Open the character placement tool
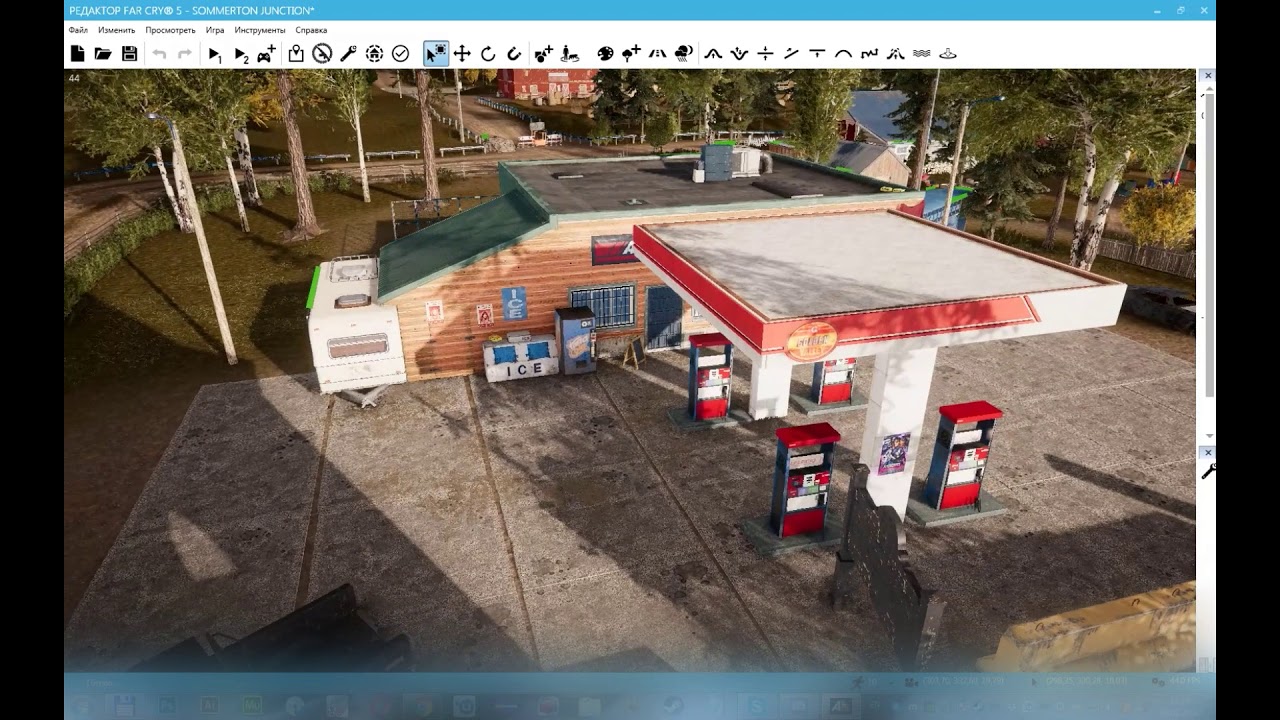 [x=569, y=54]
